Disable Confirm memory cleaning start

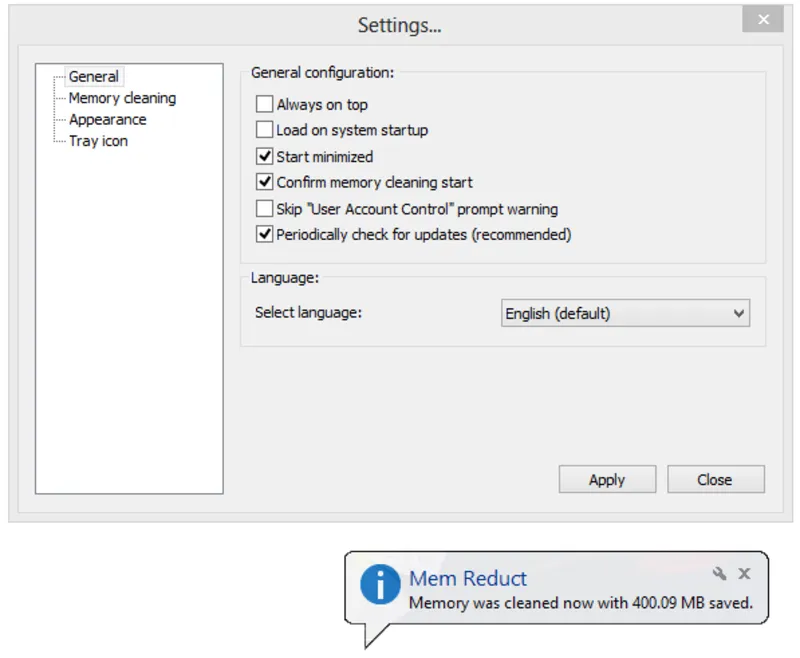point(265,182)
